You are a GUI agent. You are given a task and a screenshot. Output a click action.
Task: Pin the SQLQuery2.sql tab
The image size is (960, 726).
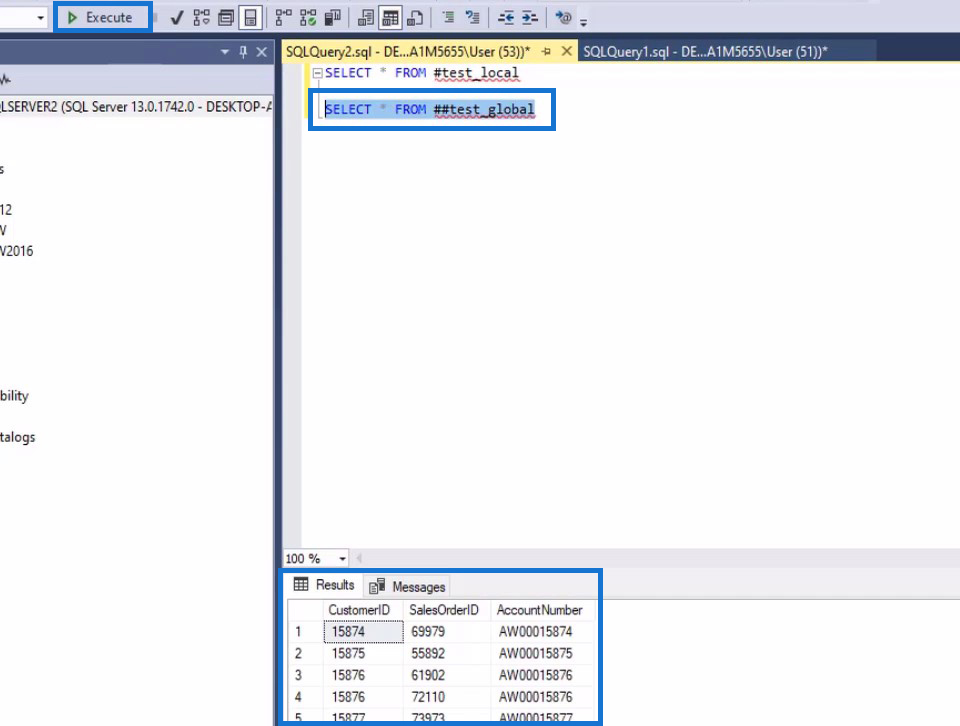tap(546, 51)
